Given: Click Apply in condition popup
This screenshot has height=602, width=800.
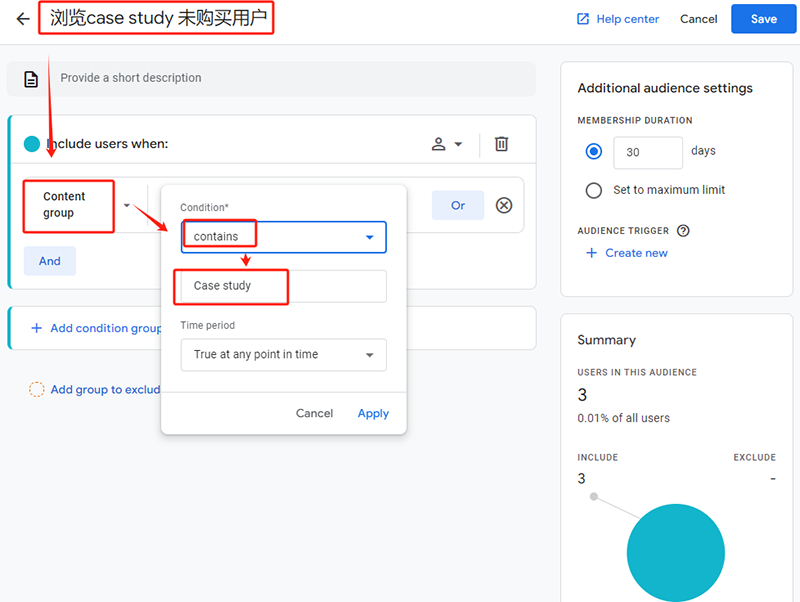Looking at the screenshot, I should tap(373, 413).
